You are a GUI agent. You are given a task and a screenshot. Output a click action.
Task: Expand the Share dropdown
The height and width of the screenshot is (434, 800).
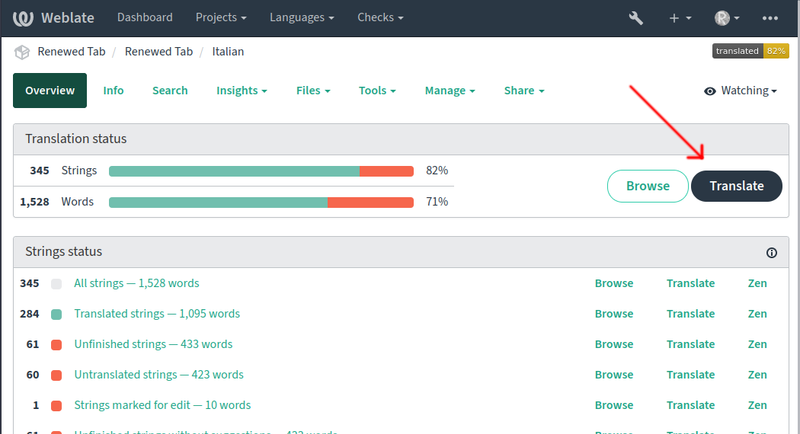tap(524, 90)
